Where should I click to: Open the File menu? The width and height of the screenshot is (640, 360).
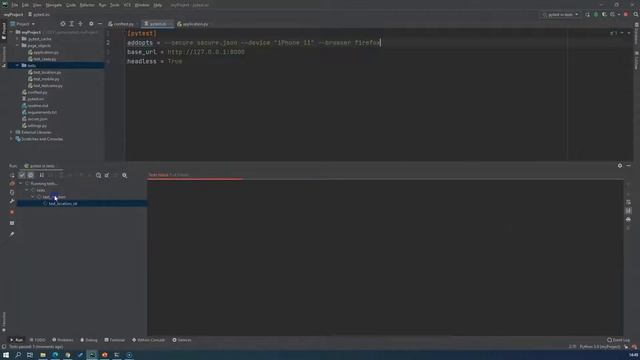pos(15,5)
